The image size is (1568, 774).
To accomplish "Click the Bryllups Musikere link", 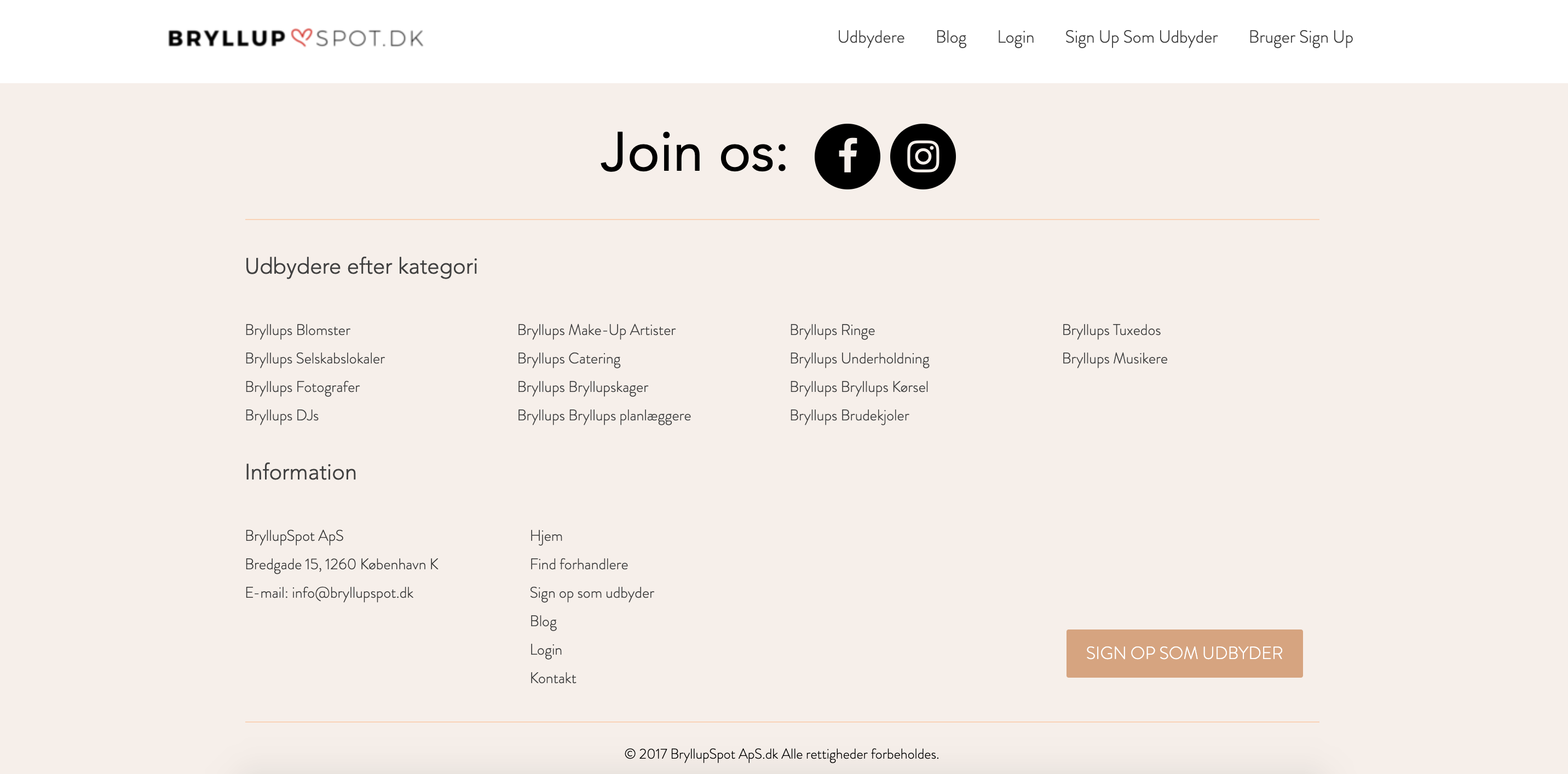I will click(x=1114, y=359).
